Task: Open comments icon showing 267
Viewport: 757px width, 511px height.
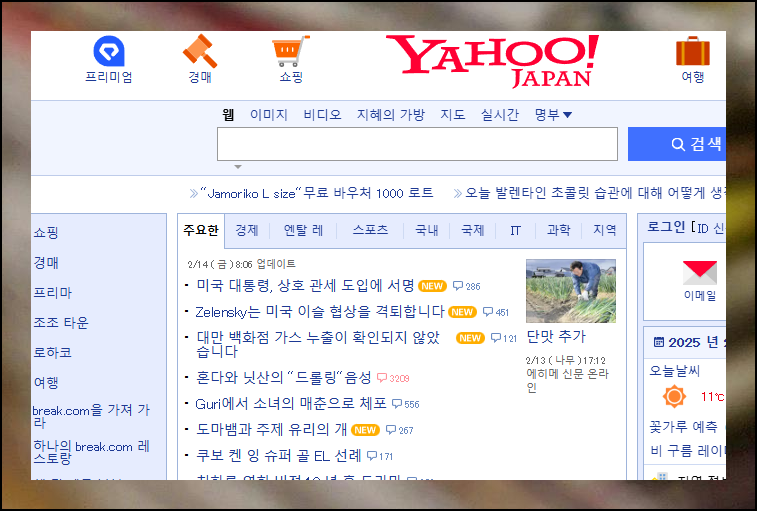Action: 391,430
